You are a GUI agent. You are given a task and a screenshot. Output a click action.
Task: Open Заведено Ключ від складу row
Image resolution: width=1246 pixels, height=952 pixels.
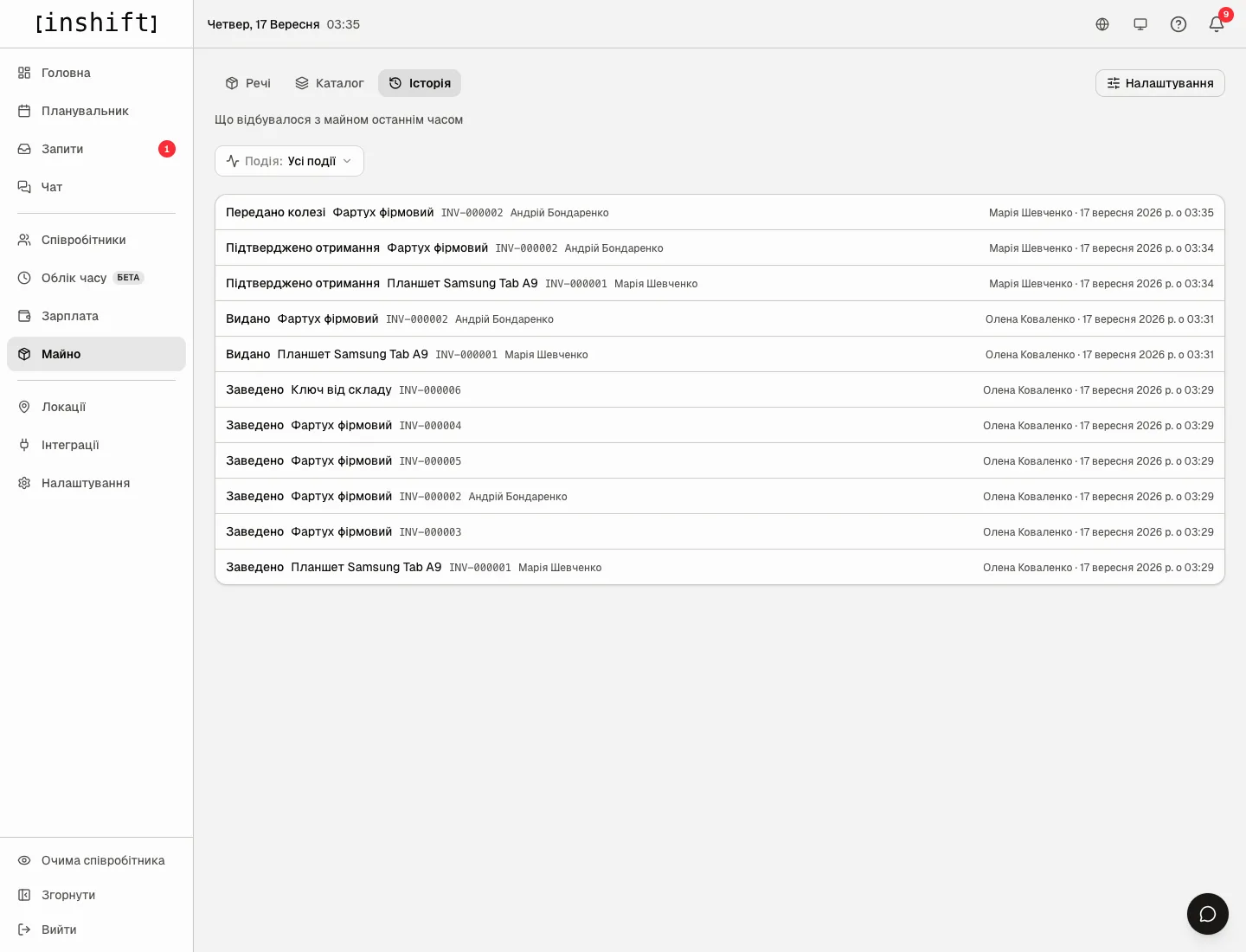pyautogui.click(x=720, y=389)
